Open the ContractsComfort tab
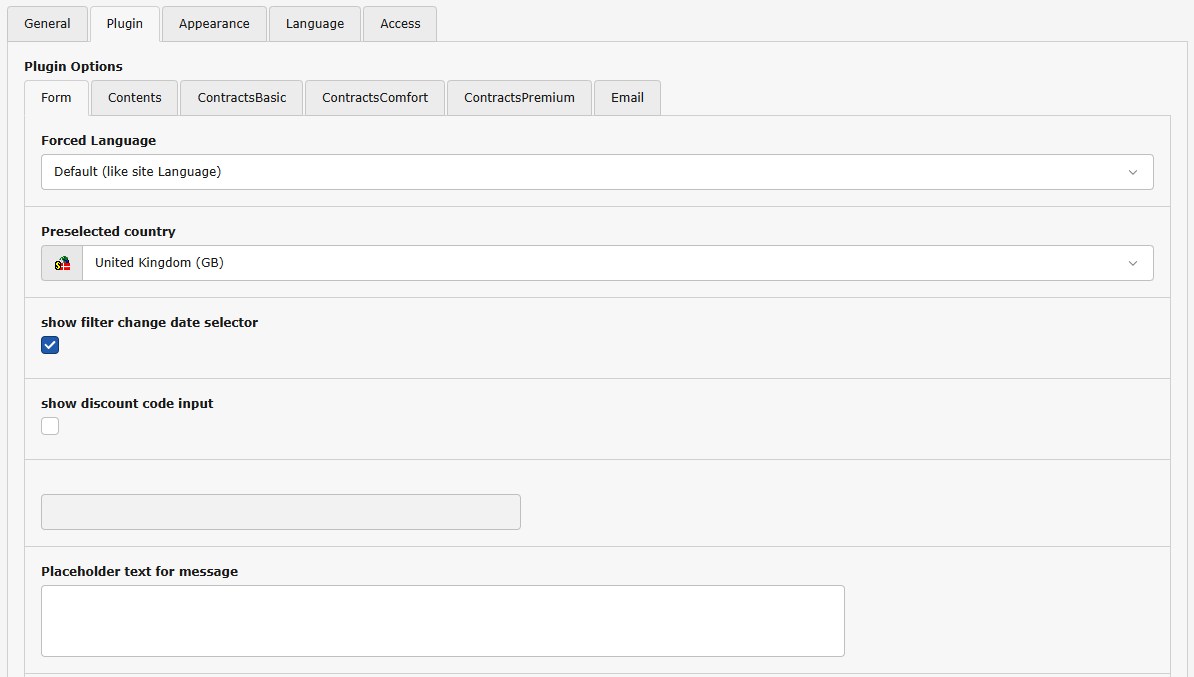Viewport: 1194px width, 677px height. pyautogui.click(x=375, y=98)
